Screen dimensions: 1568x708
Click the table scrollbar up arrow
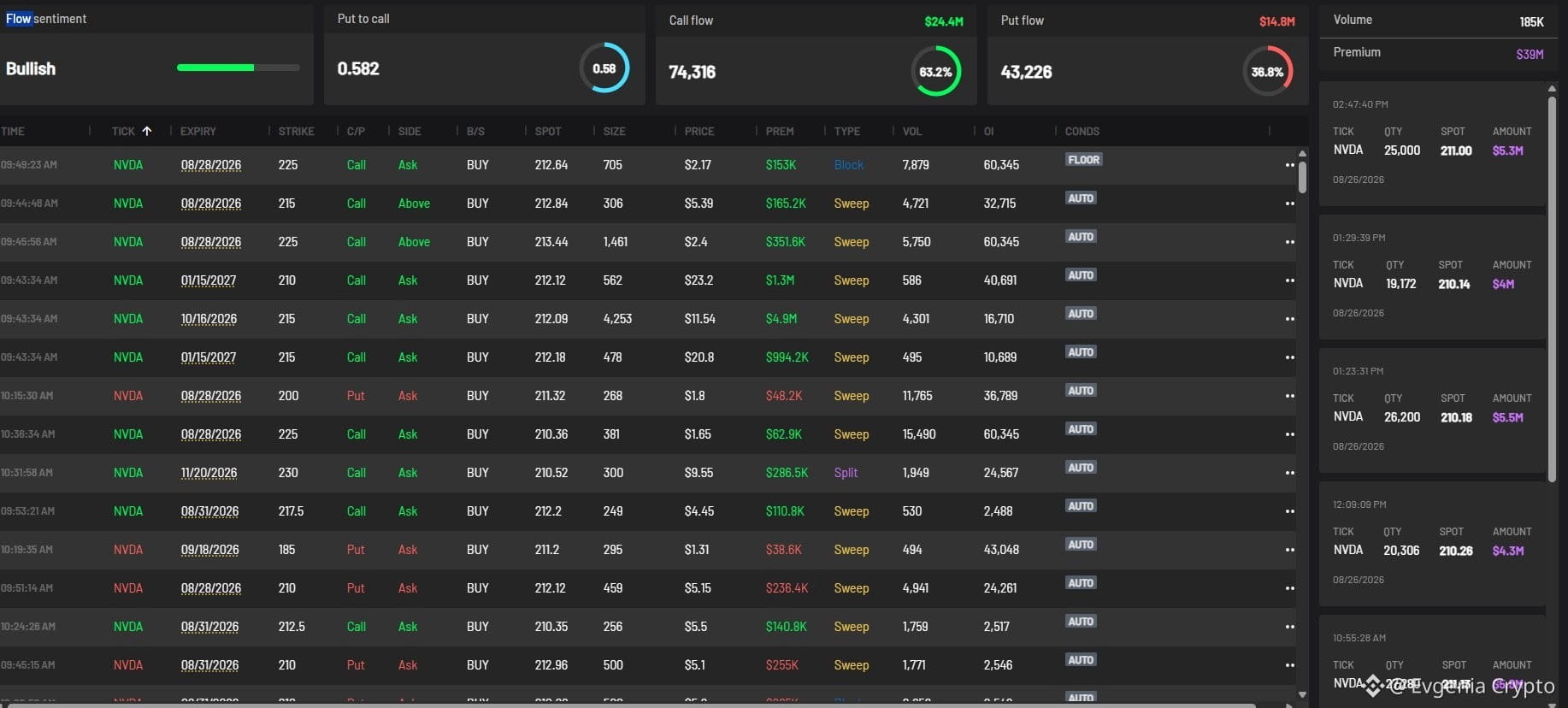[1302, 154]
